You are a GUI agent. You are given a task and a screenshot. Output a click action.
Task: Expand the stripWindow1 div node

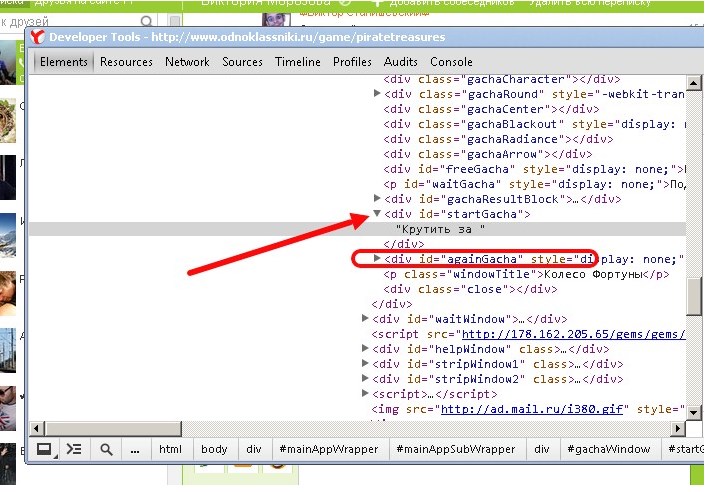coord(365,363)
